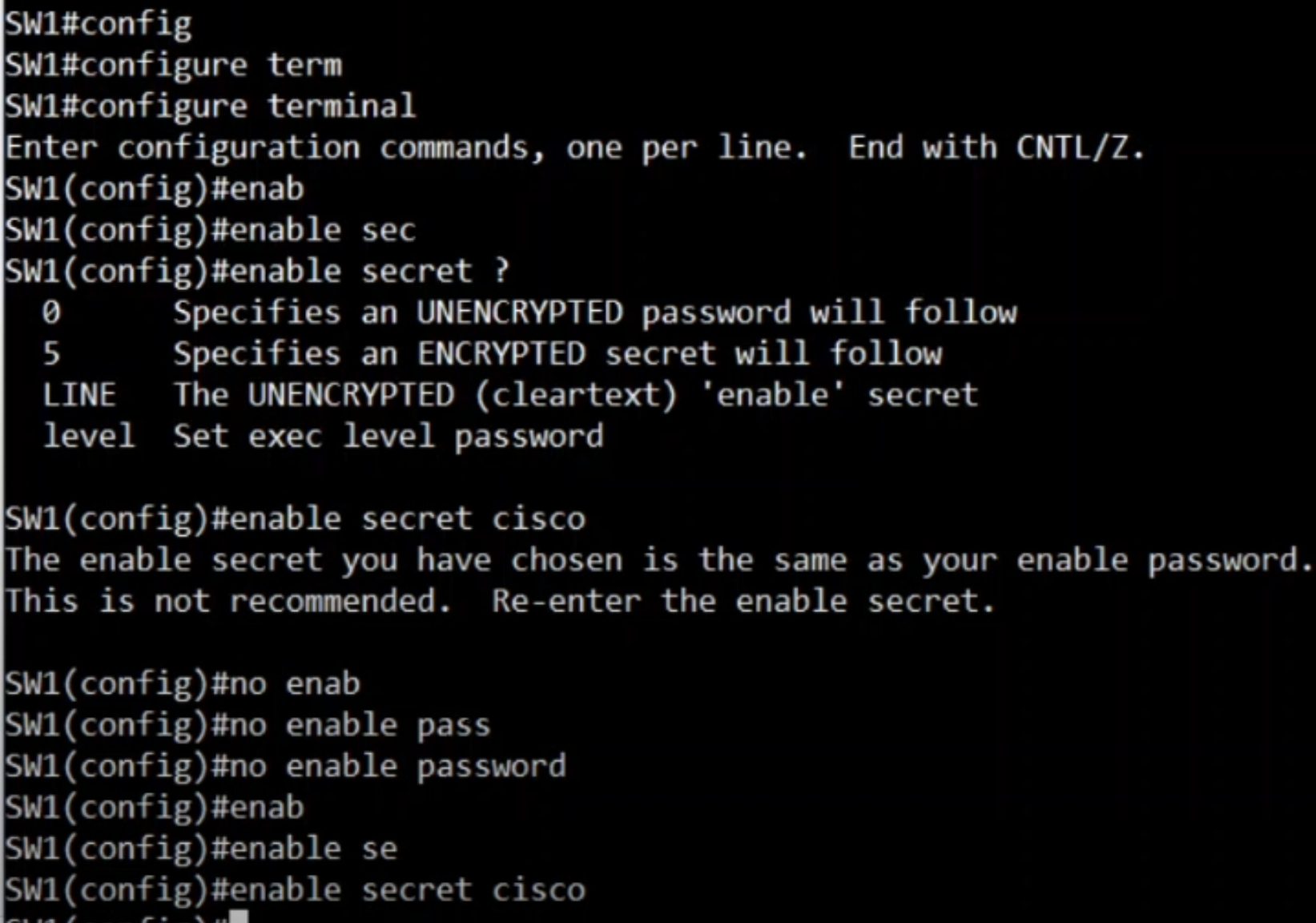Click the first 'enable secret cisco' command

pyautogui.click(x=296, y=519)
